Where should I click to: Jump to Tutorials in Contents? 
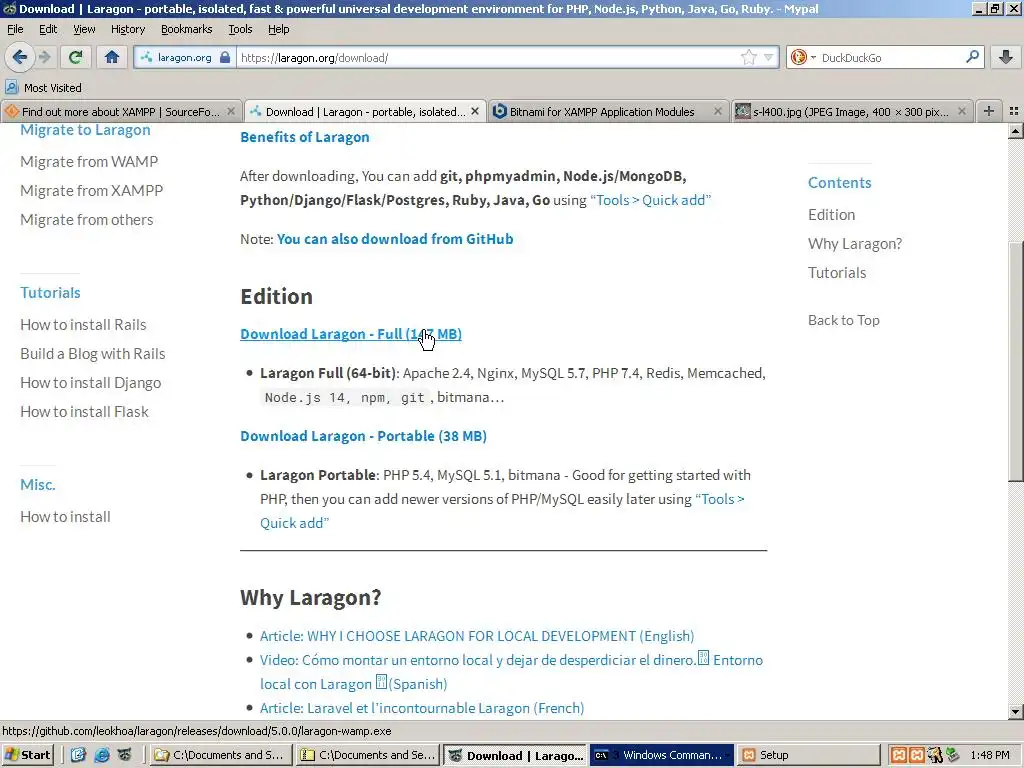[x=837, y=272]
